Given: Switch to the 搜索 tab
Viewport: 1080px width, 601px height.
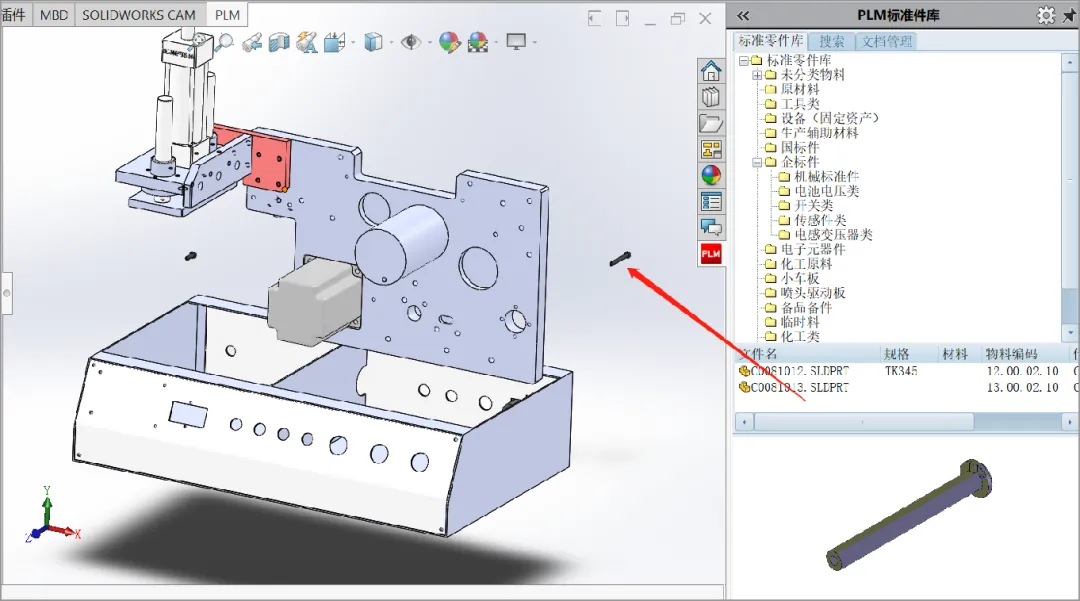Looking at the screenshot, I should point(832,41).
